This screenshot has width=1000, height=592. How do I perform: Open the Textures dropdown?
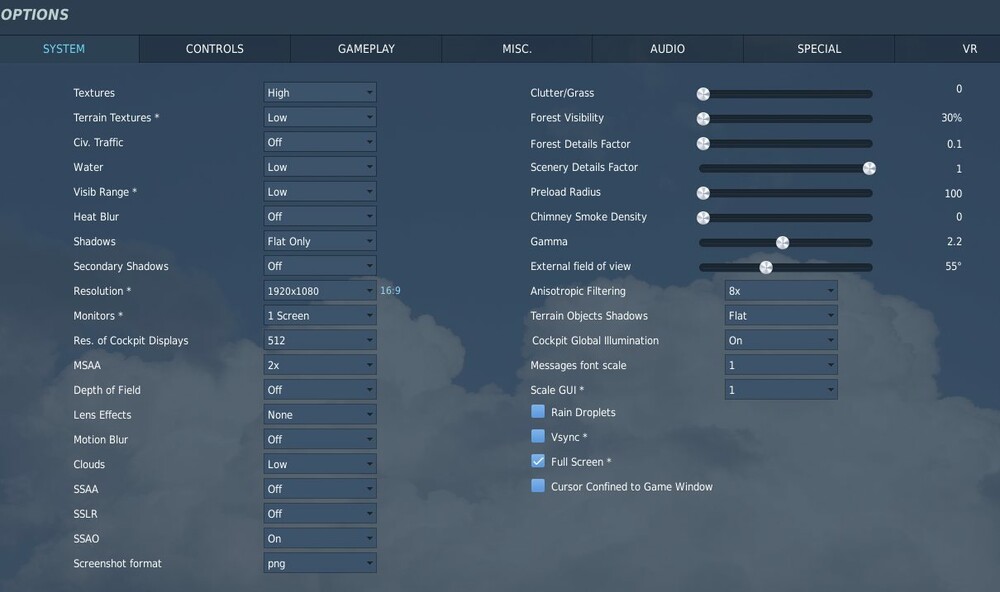pos(320,92)
